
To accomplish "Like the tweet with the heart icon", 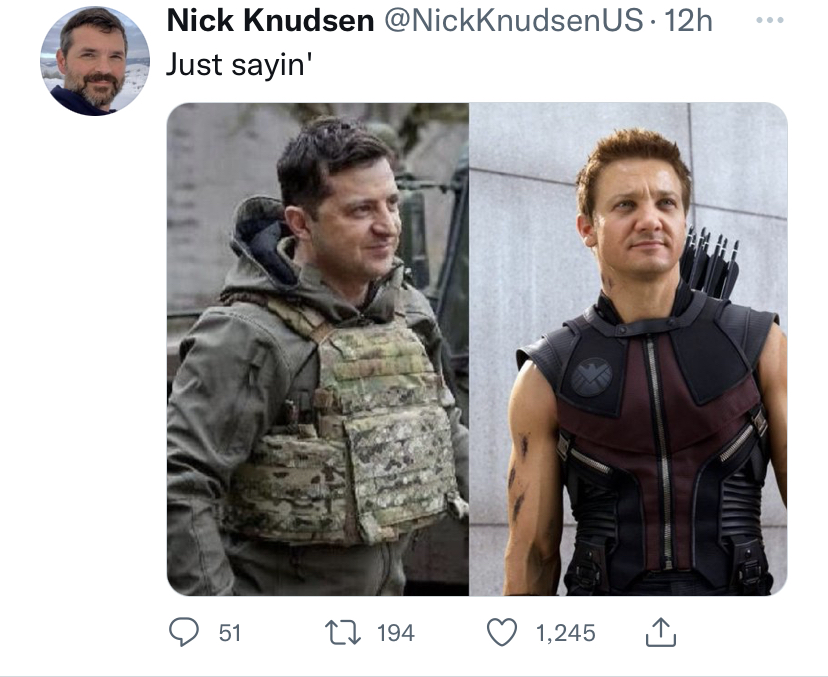I will 503,632.
